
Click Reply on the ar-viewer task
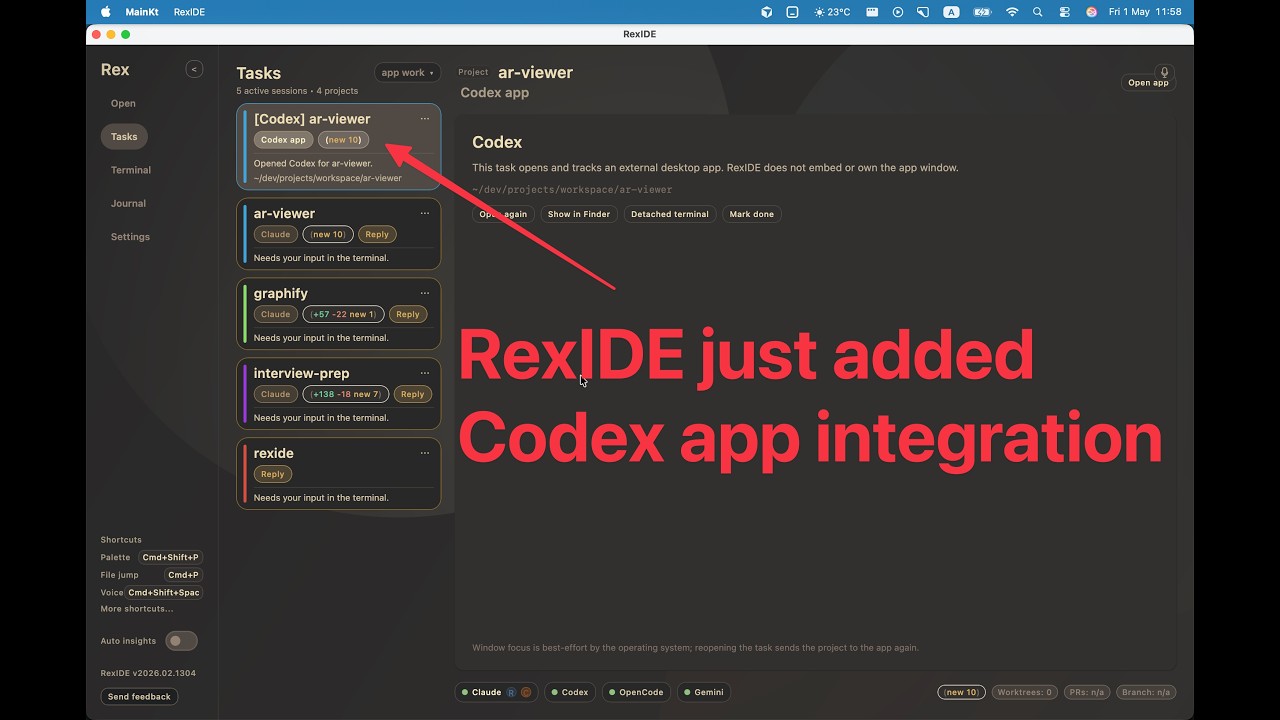(x=377, y=234)
